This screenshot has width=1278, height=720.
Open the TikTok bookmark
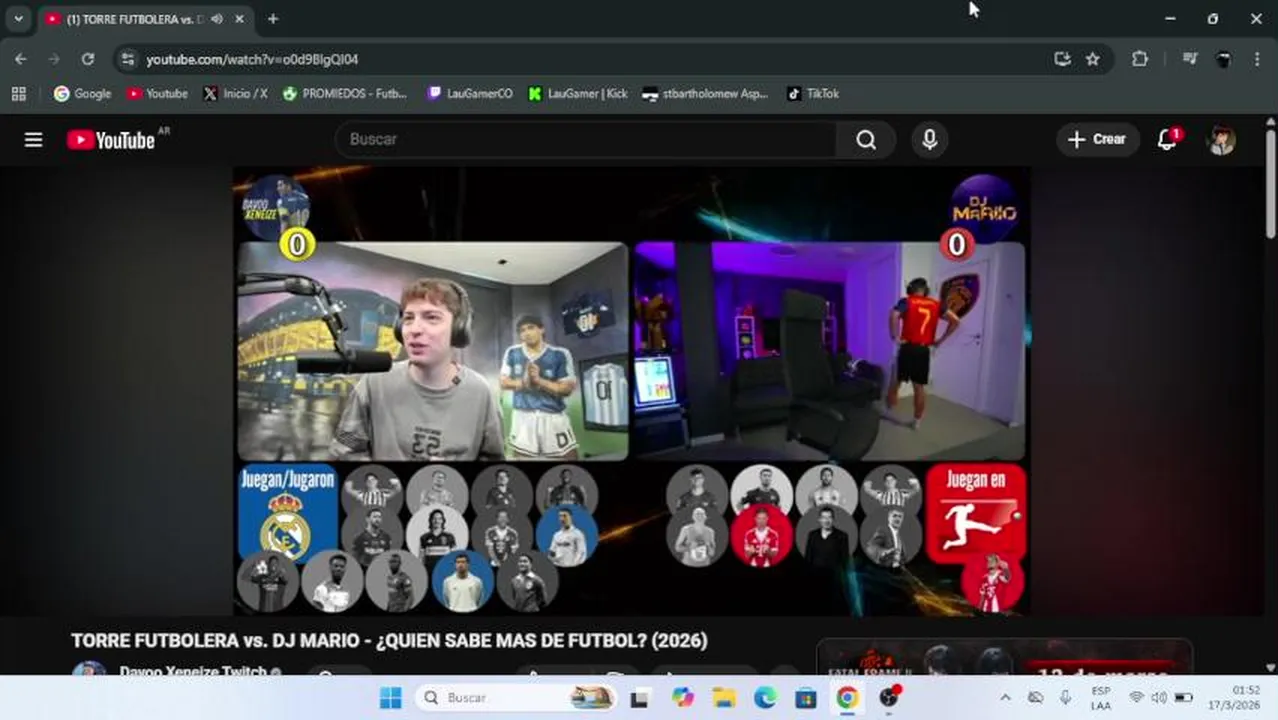pyautogui.click(x=812, y=94)
